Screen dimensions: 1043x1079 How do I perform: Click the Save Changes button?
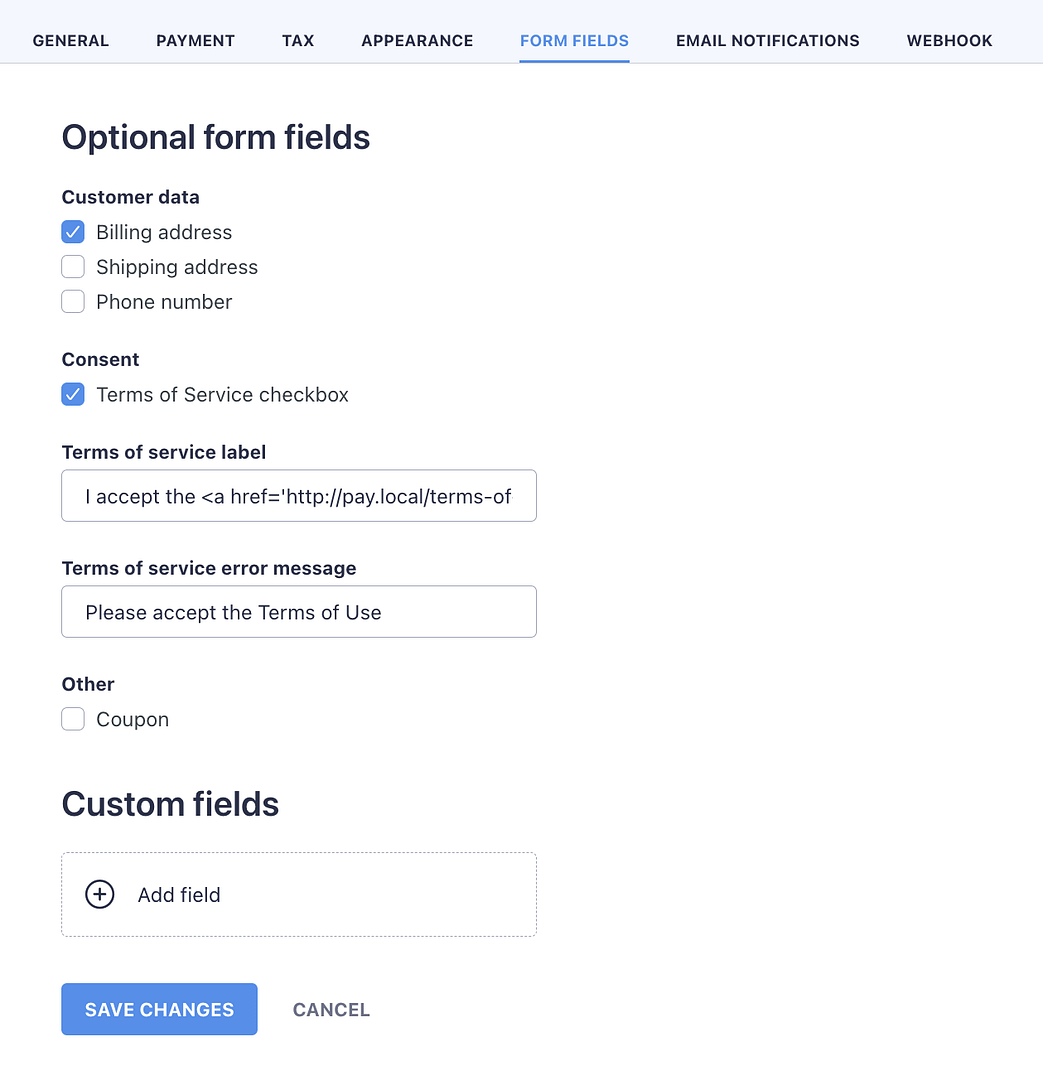pyautogui.click(x=159, y=1009)
